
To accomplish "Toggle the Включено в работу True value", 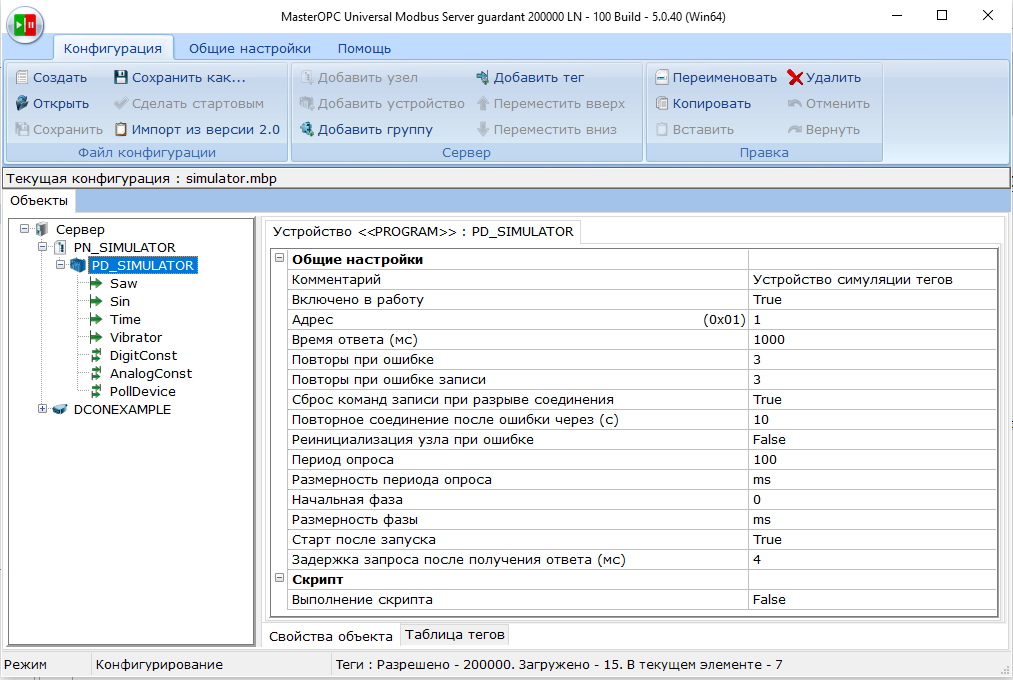I will tap(872, 300).
